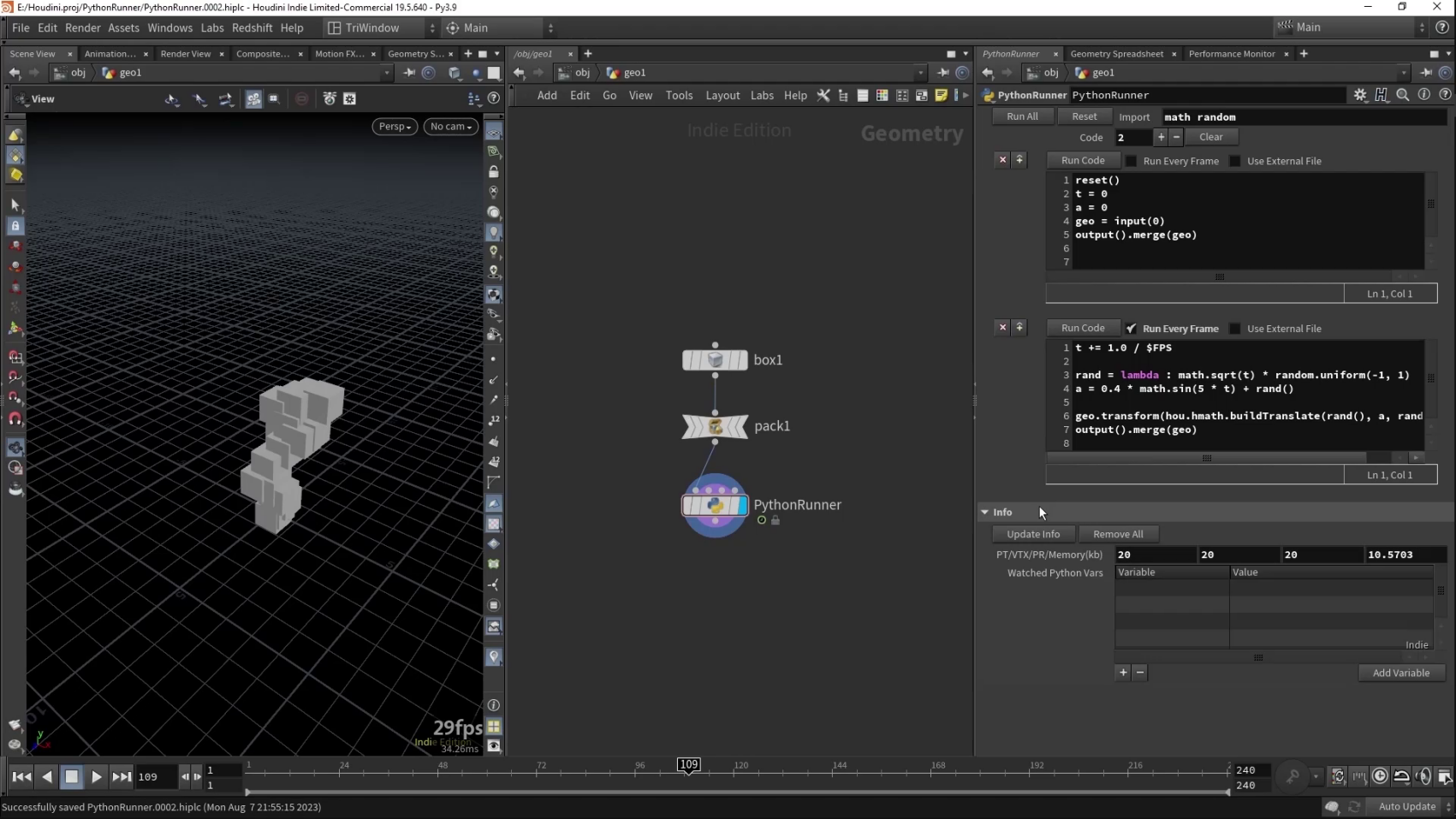1456x819 pixels.
Task: Open viewport help question mark
Action: pyautogui.click(x=494, y=98)
